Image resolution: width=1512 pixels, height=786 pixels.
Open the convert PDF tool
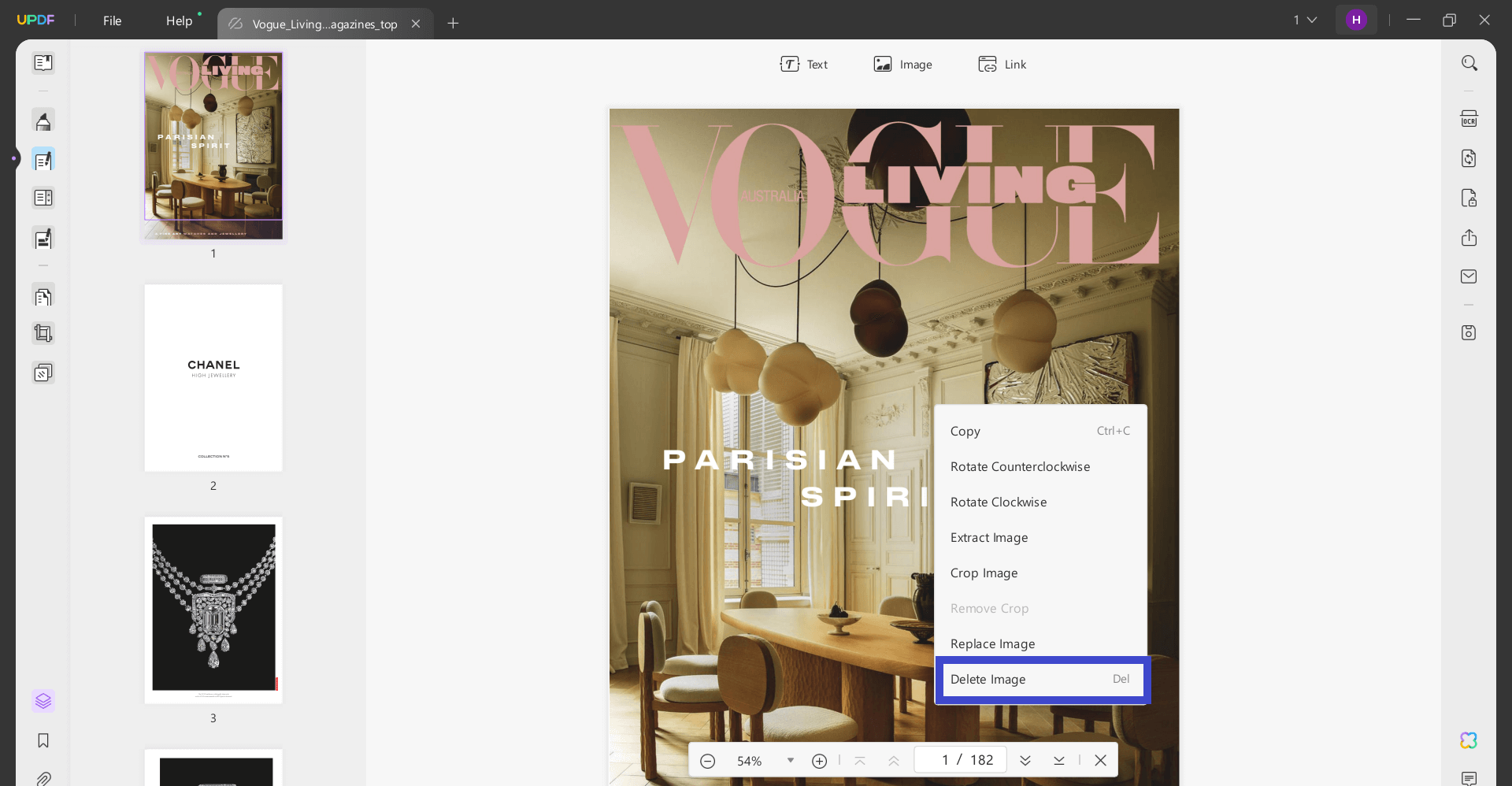pos(1469,158)
